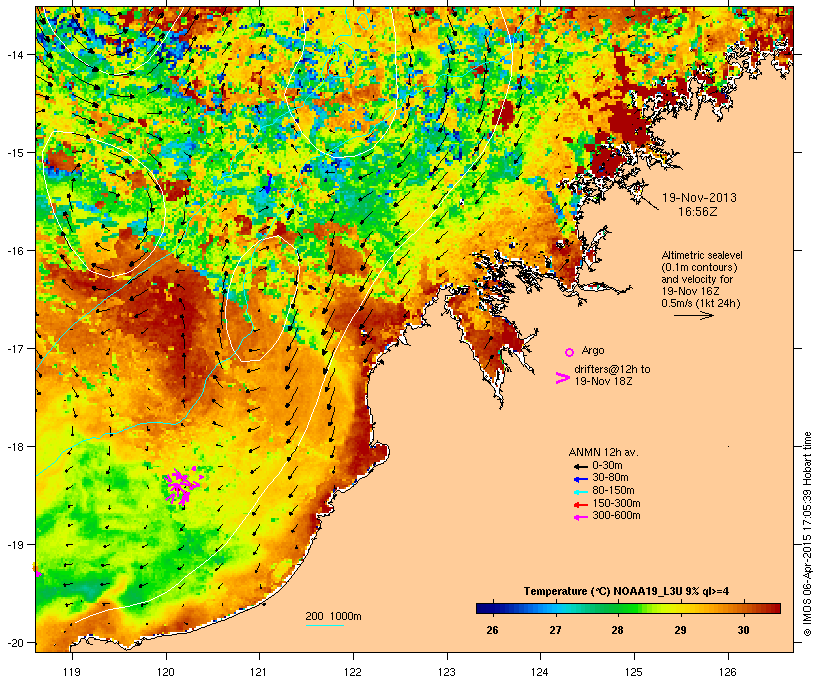The height and width of the screenshot is (680, 820).
Task: Click the colorbar tick label 29
Action: coord(680,630)
